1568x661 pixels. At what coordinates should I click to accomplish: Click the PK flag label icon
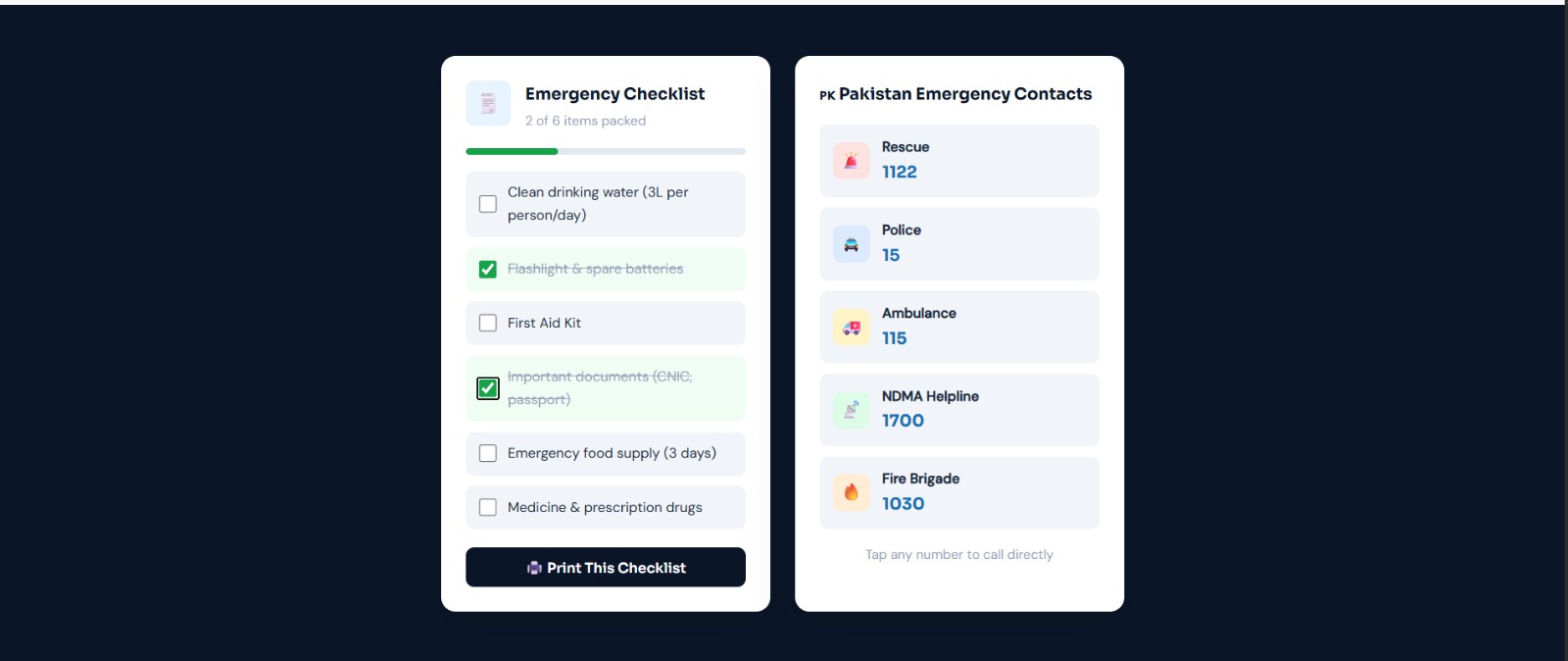[827, 95]
